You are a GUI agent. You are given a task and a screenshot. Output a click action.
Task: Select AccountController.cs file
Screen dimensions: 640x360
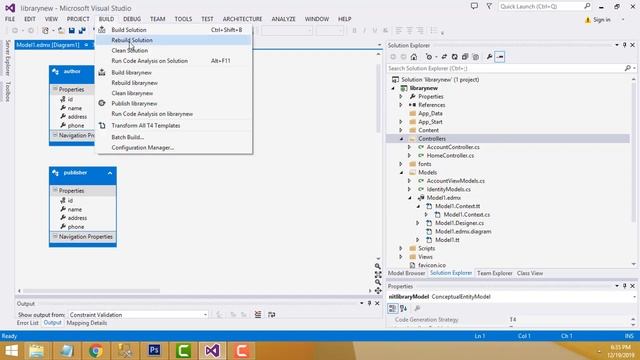tap(453, 147)
